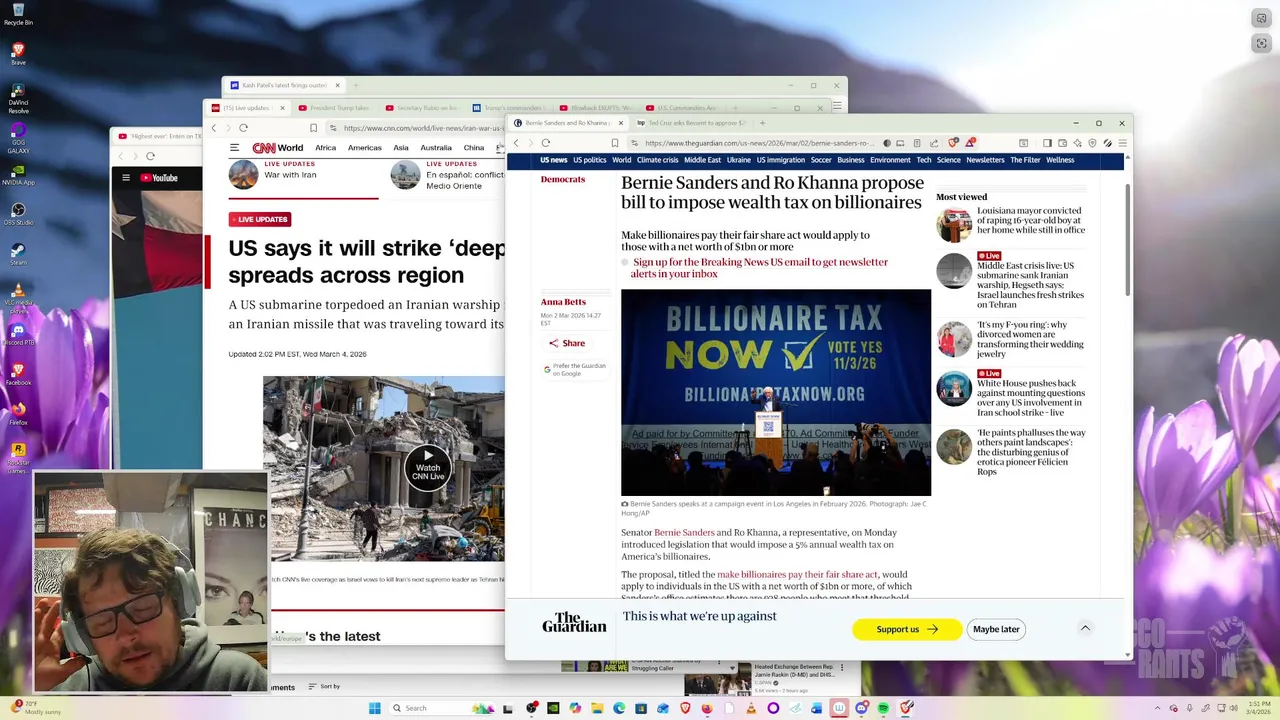Open the CNN hamburger menu icon

[x=235, y=147]
